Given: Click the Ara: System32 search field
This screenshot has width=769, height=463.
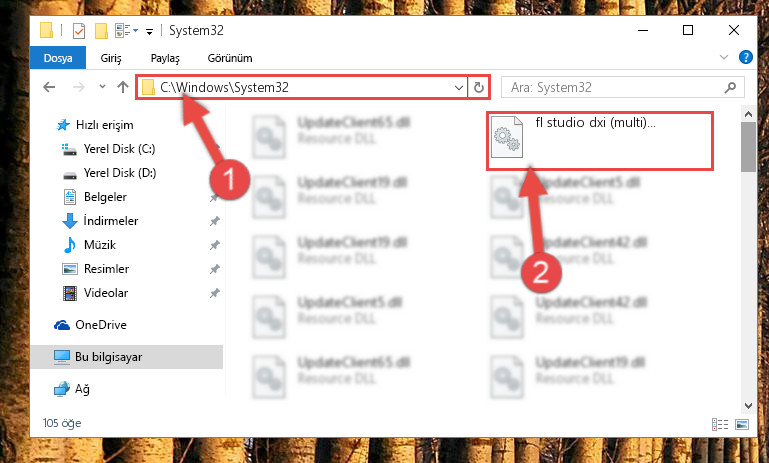Looking at the screenshot, I should point(613,87).
